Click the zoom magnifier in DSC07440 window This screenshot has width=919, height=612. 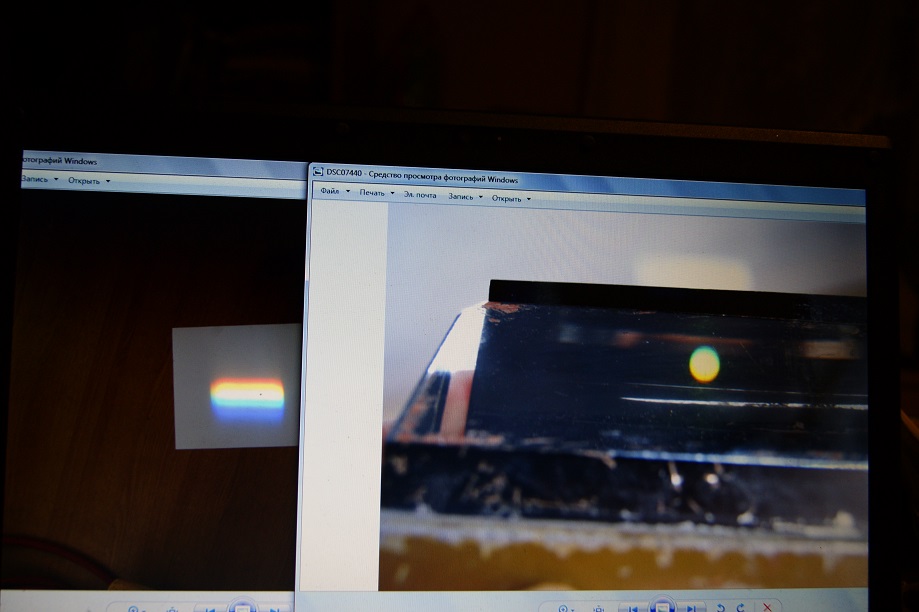tap(563, 608)
